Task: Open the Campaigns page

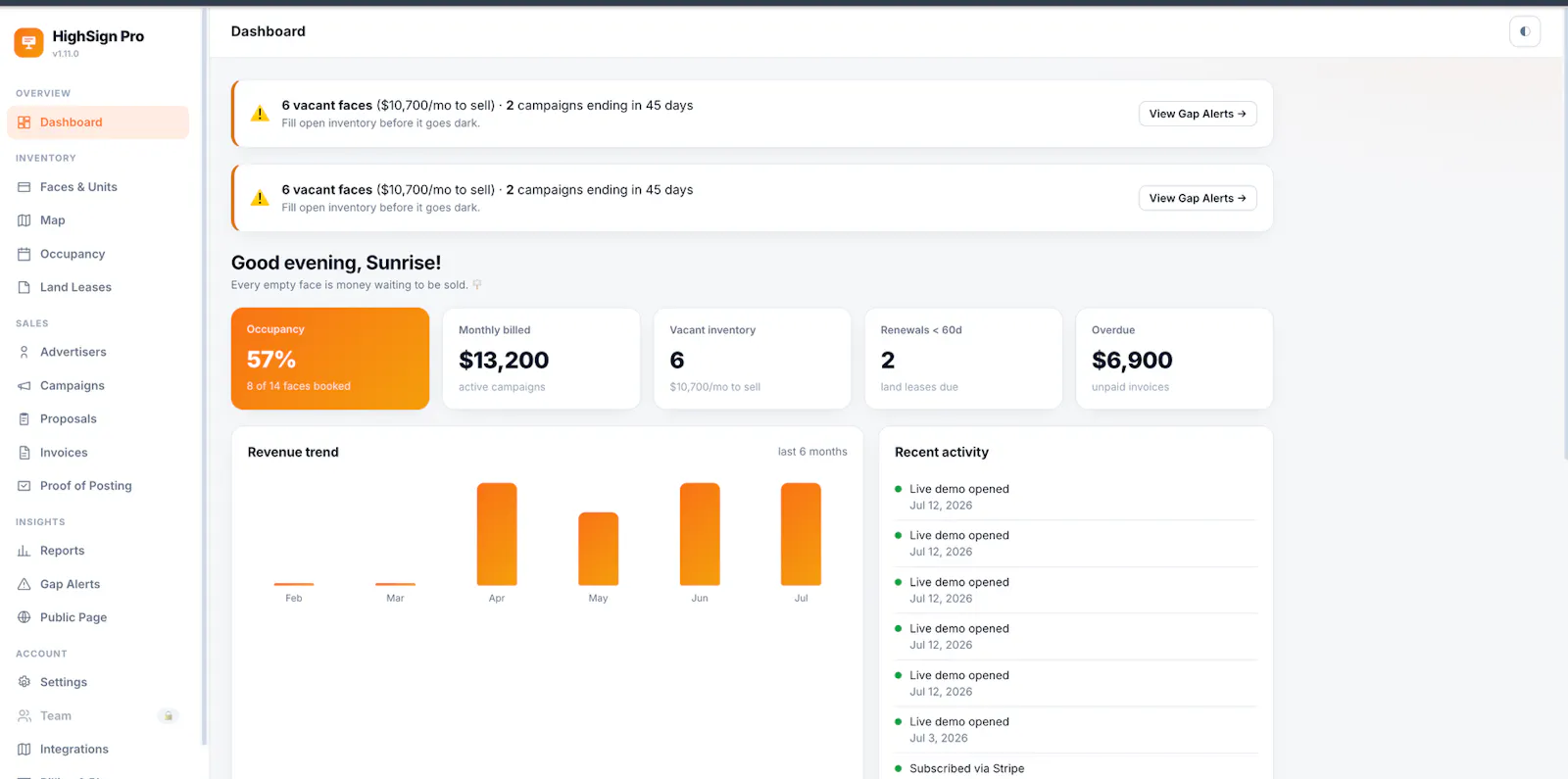Action: 98,386
